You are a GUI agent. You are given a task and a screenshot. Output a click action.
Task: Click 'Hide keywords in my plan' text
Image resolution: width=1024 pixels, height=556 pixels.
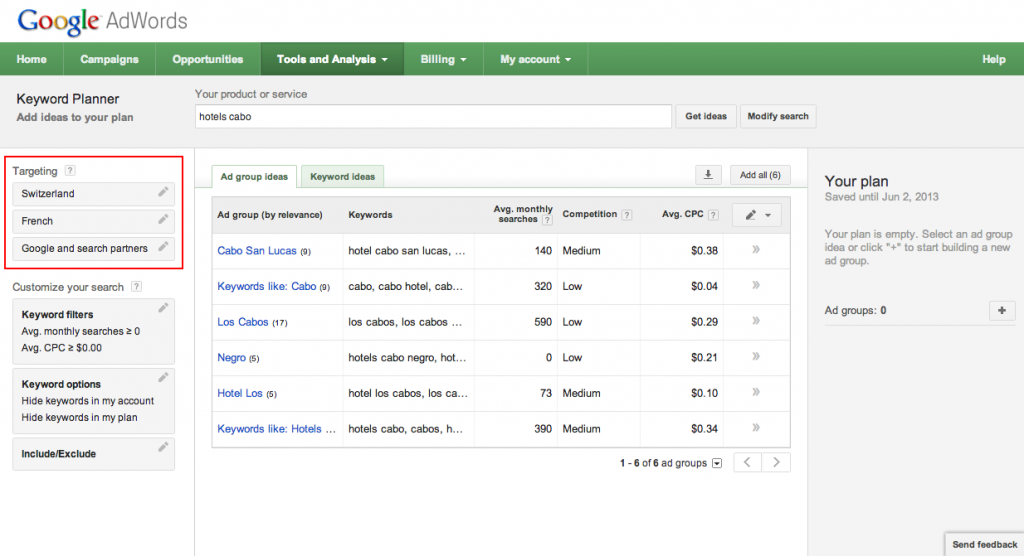pyautogui.click(x=79, y=417)
